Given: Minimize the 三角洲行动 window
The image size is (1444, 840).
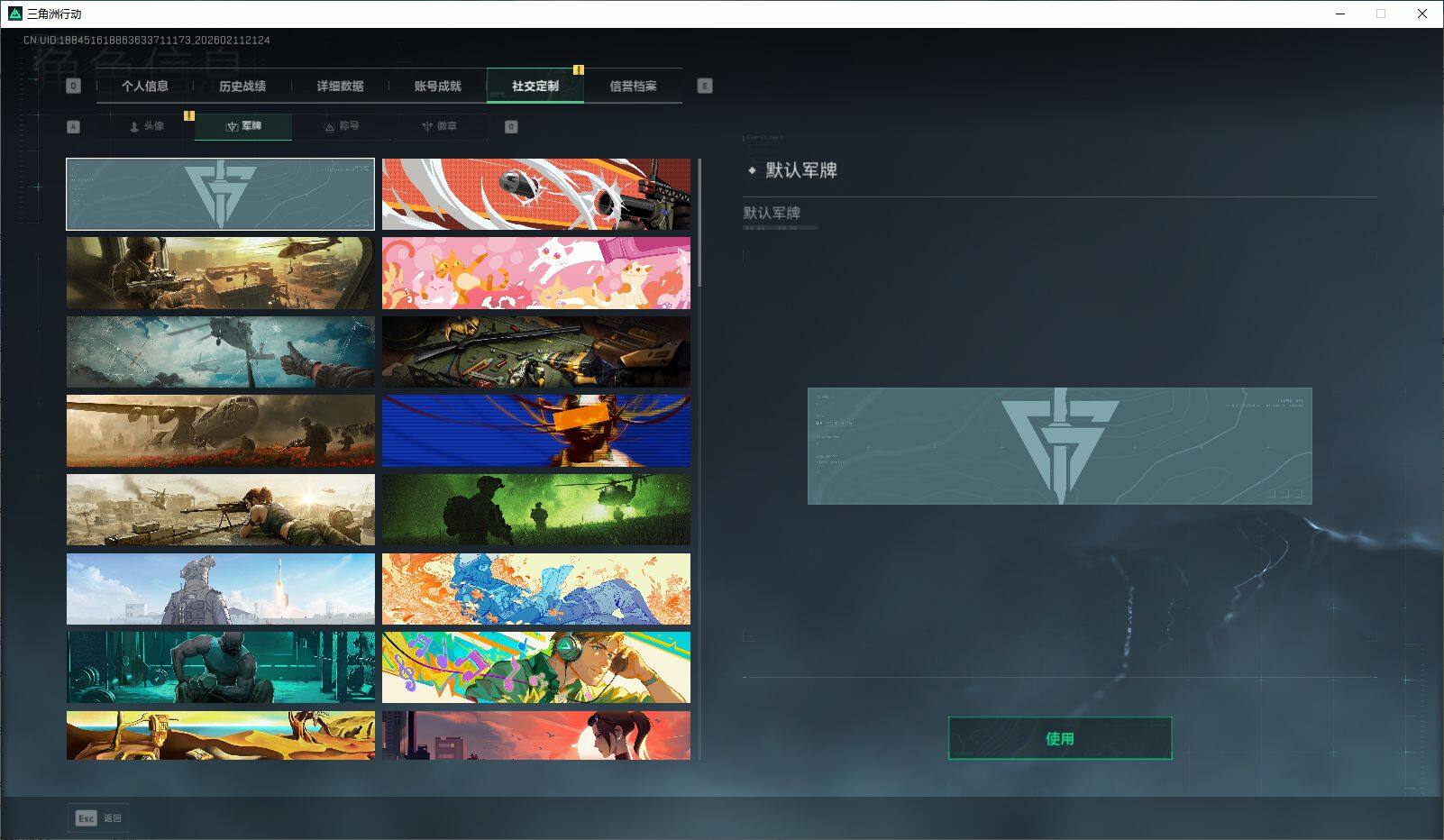Looking at the screenshot, I should pos(1339,14).
